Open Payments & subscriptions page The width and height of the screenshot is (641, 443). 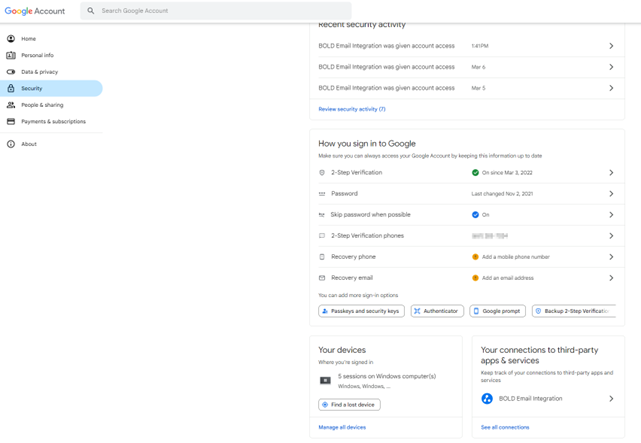(51, 121)
